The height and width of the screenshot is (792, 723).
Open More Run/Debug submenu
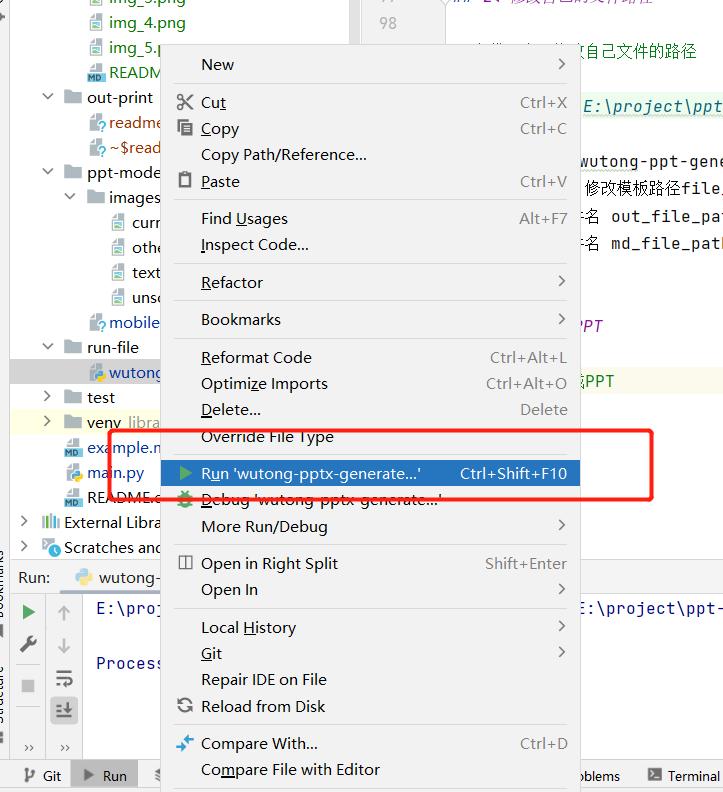coord(370,526)
